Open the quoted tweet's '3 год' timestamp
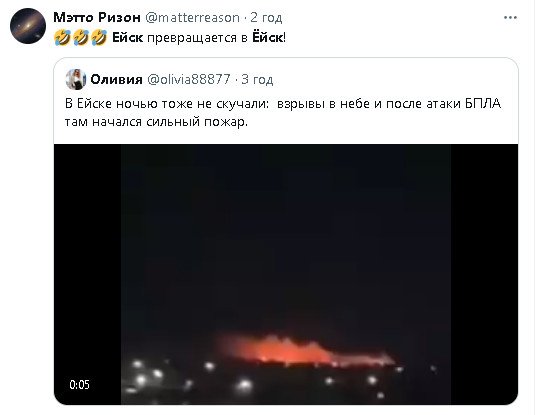The image size is (549, 415). [x=257, y=79]
